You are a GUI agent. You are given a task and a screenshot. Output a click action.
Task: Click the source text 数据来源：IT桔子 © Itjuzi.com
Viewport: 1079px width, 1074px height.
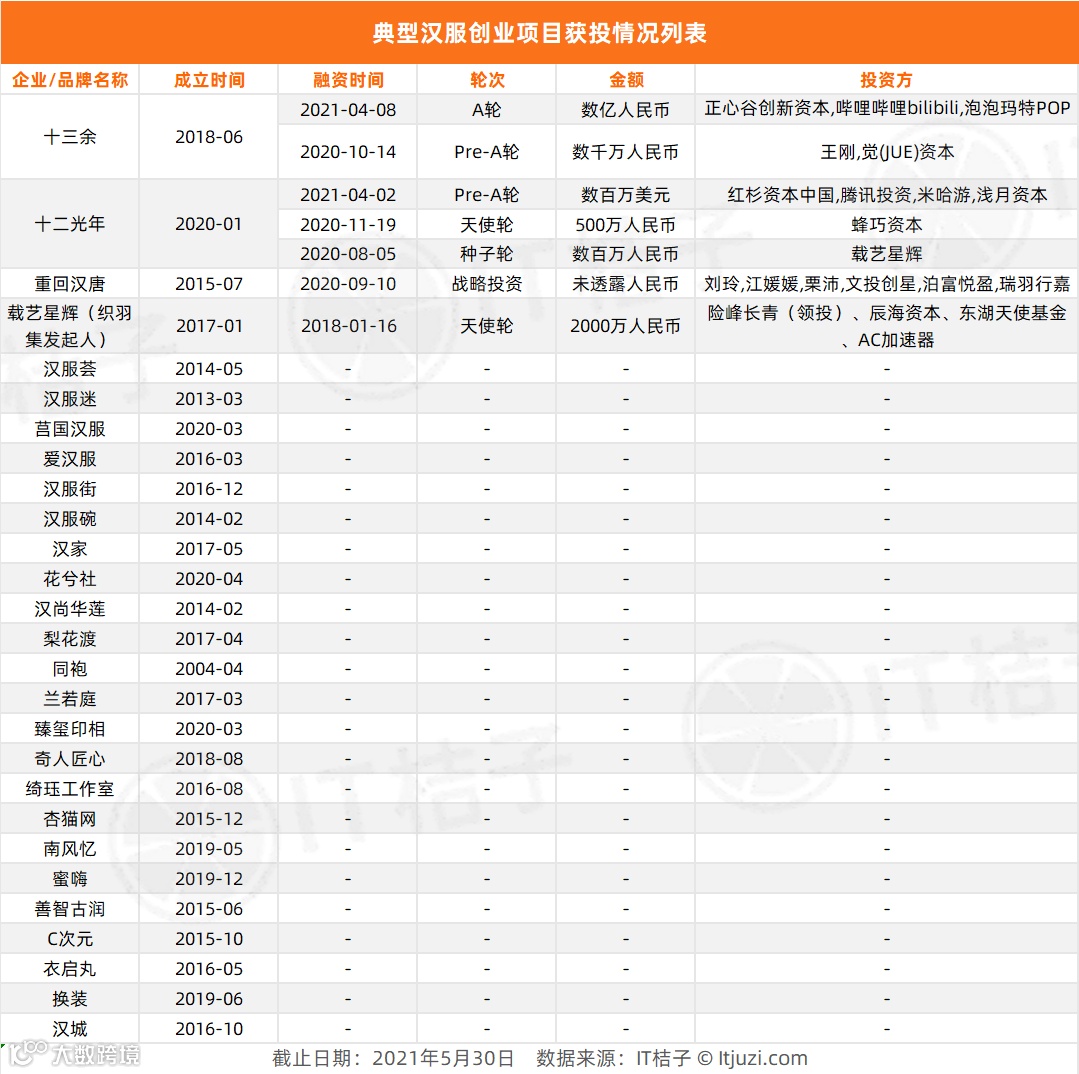coord(672,1058)
